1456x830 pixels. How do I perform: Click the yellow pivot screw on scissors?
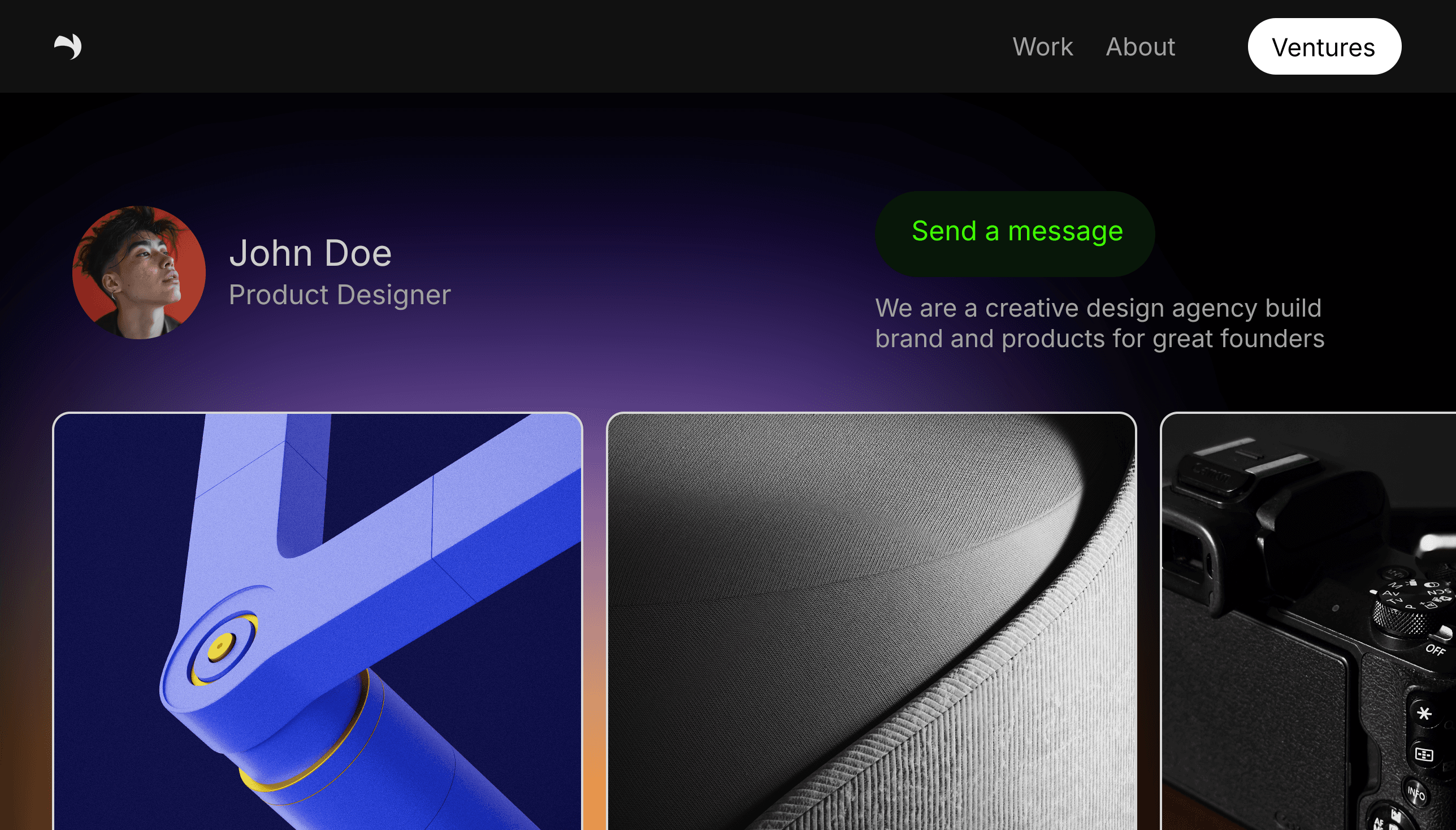[221, 647]
